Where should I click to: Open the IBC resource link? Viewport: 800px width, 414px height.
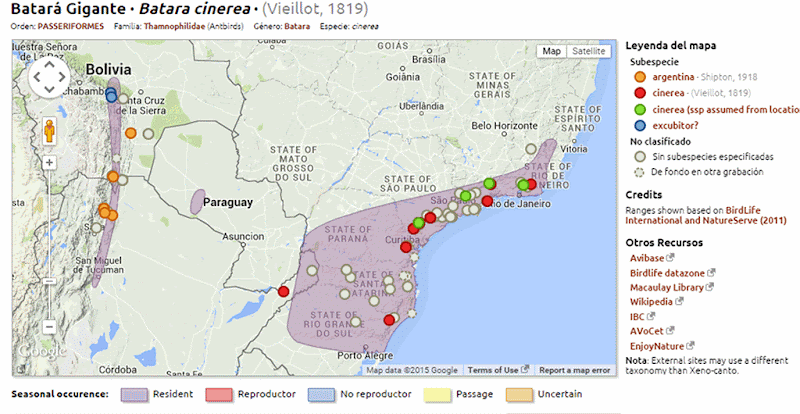pos(637,316)
